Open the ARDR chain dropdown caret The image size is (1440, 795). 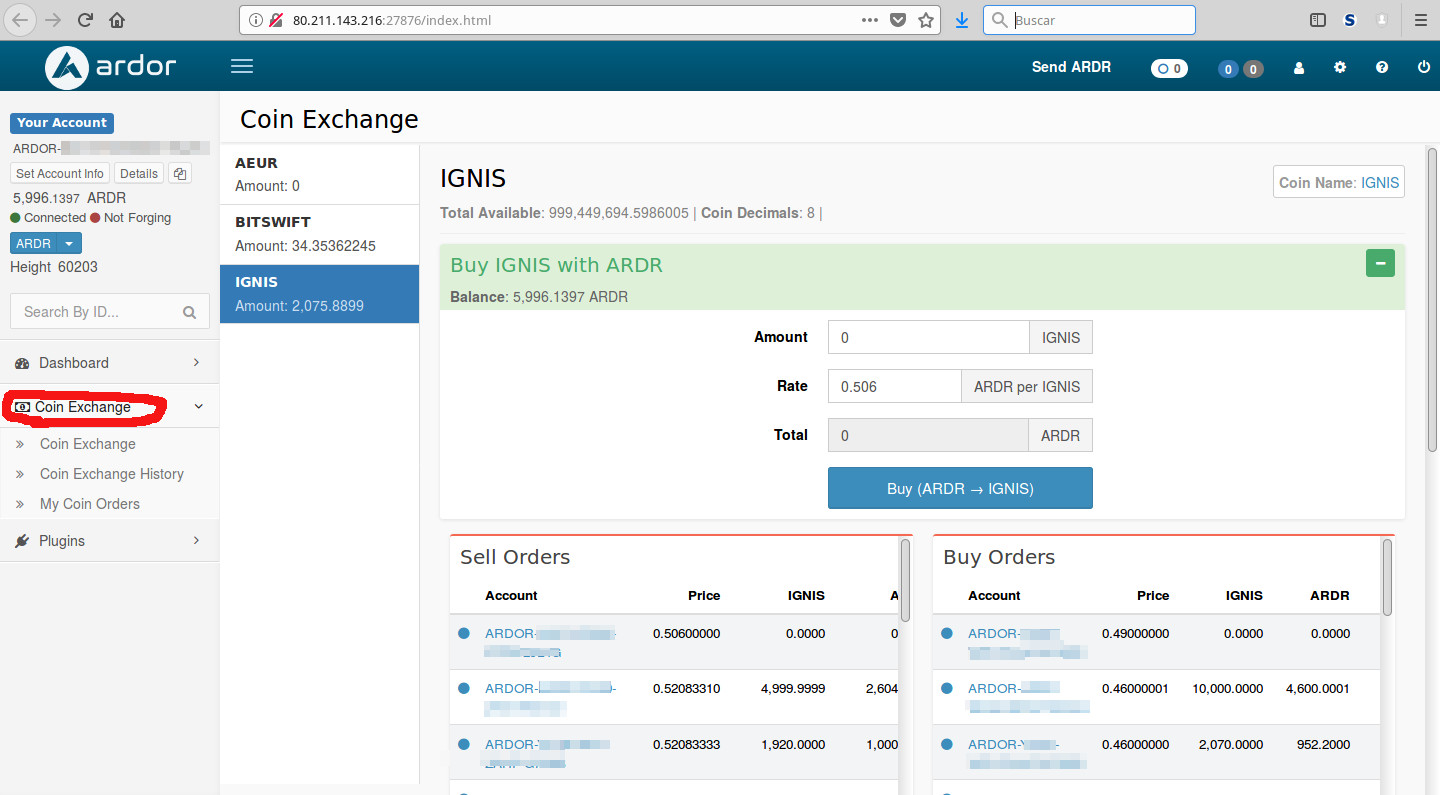pos(69,244)
